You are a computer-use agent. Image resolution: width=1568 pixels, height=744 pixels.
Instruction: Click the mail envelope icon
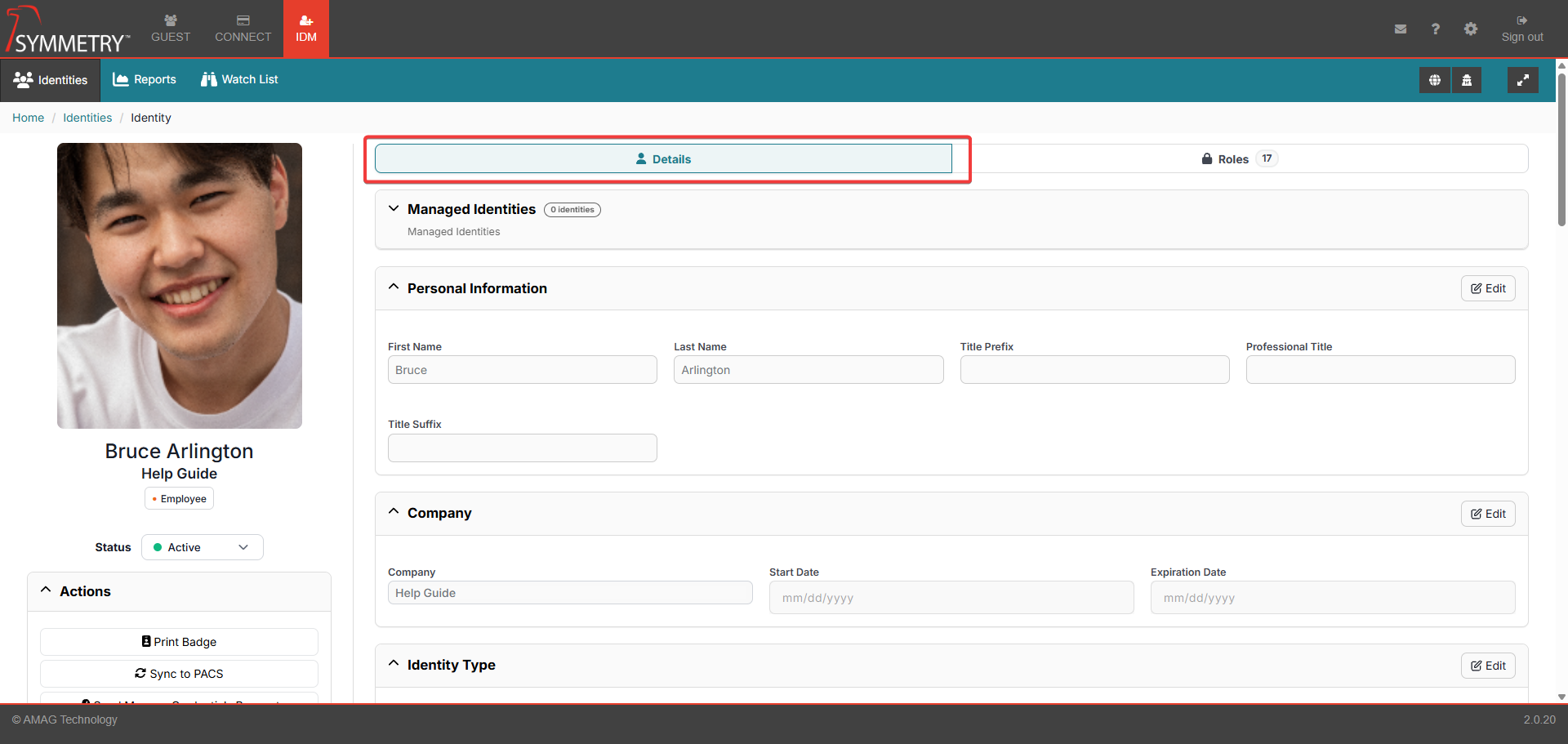click(x=1400, y=29)
